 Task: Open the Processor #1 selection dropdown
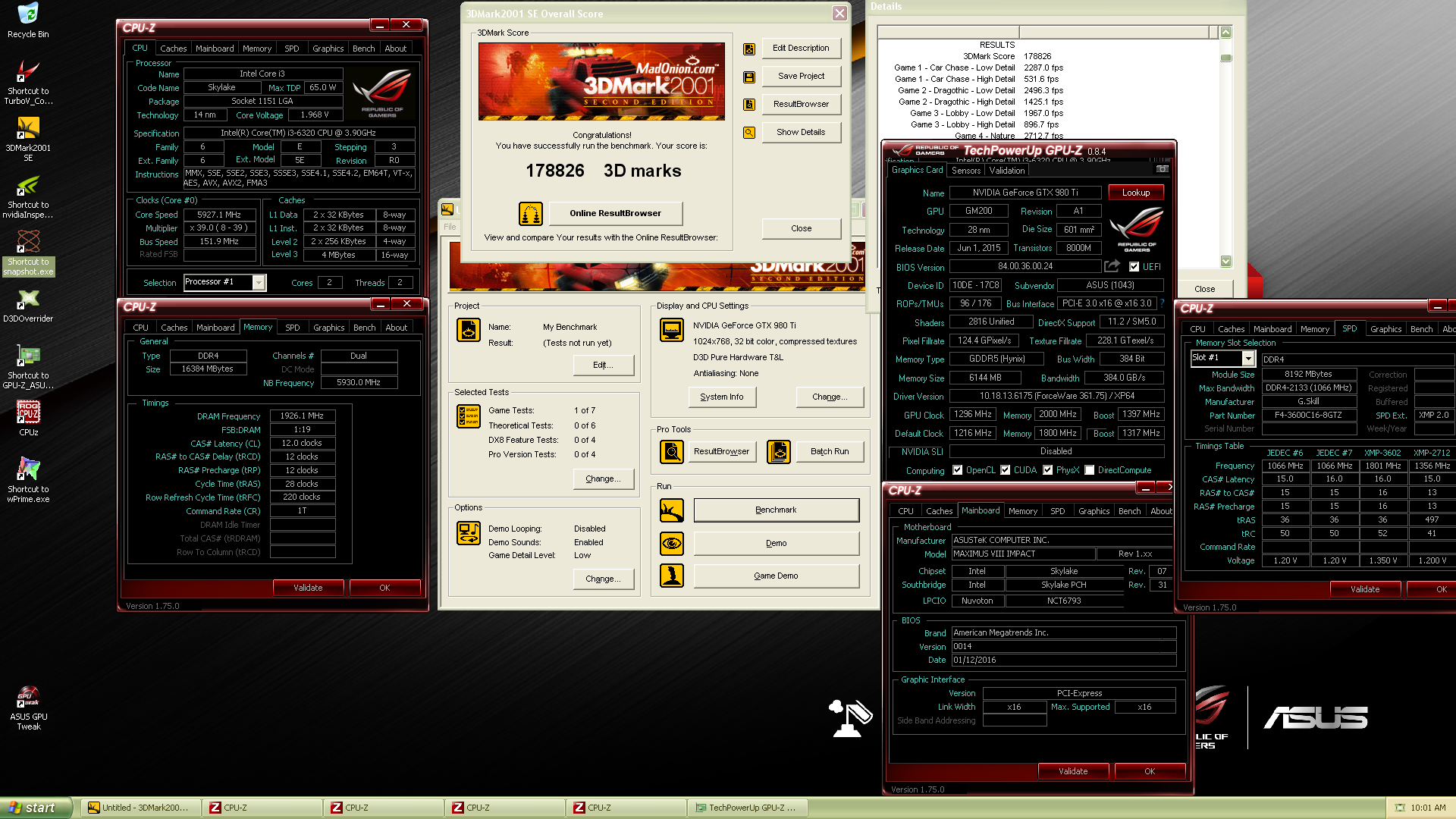259,283
